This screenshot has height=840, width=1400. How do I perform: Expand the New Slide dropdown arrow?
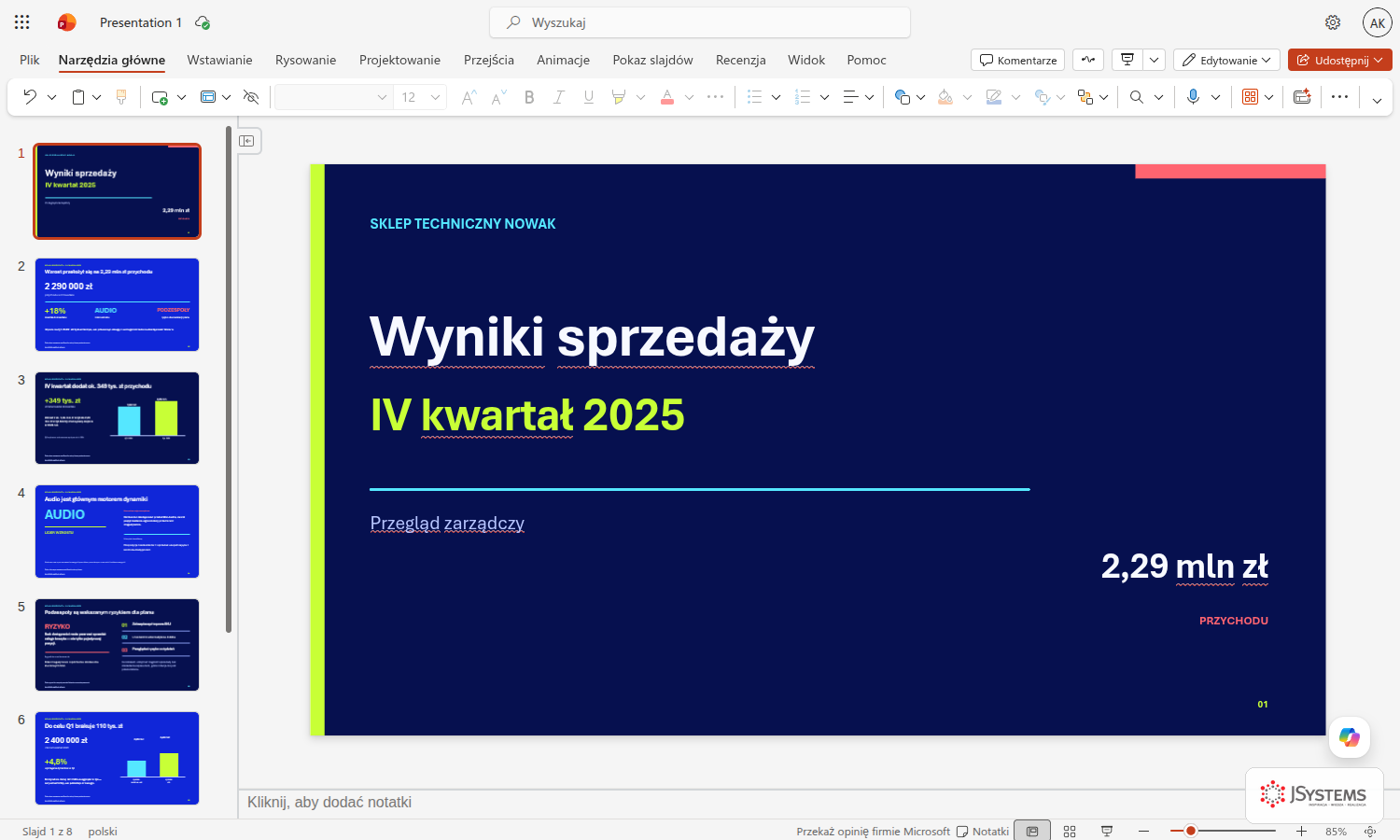181,97
